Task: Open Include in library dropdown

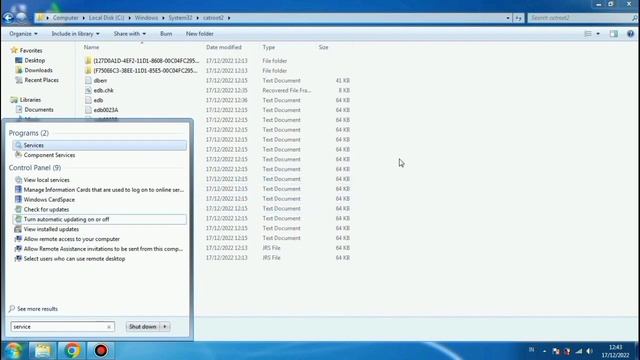Action: (75, 34)
